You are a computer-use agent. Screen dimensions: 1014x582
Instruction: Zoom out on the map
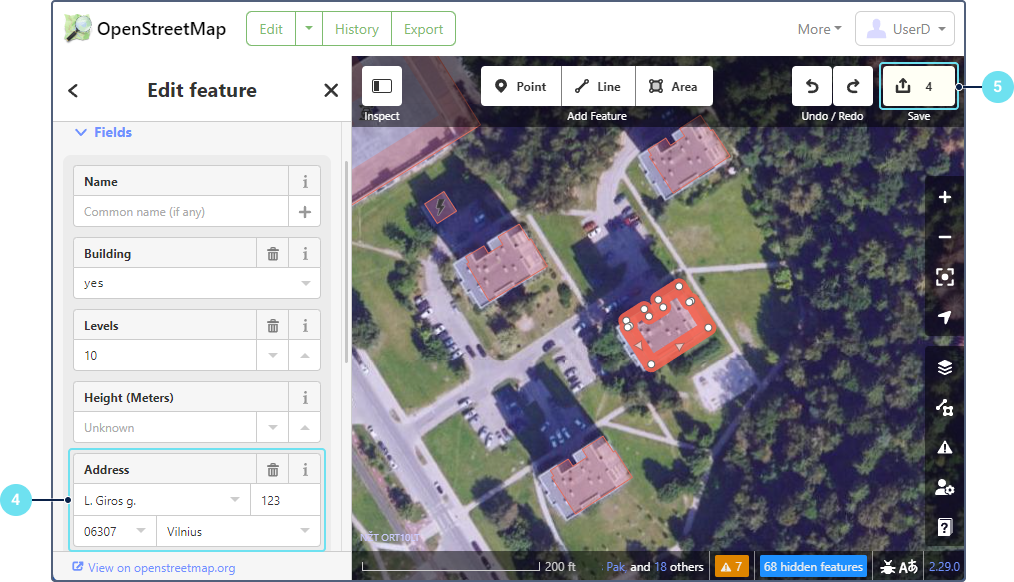[x=945, y=238]
